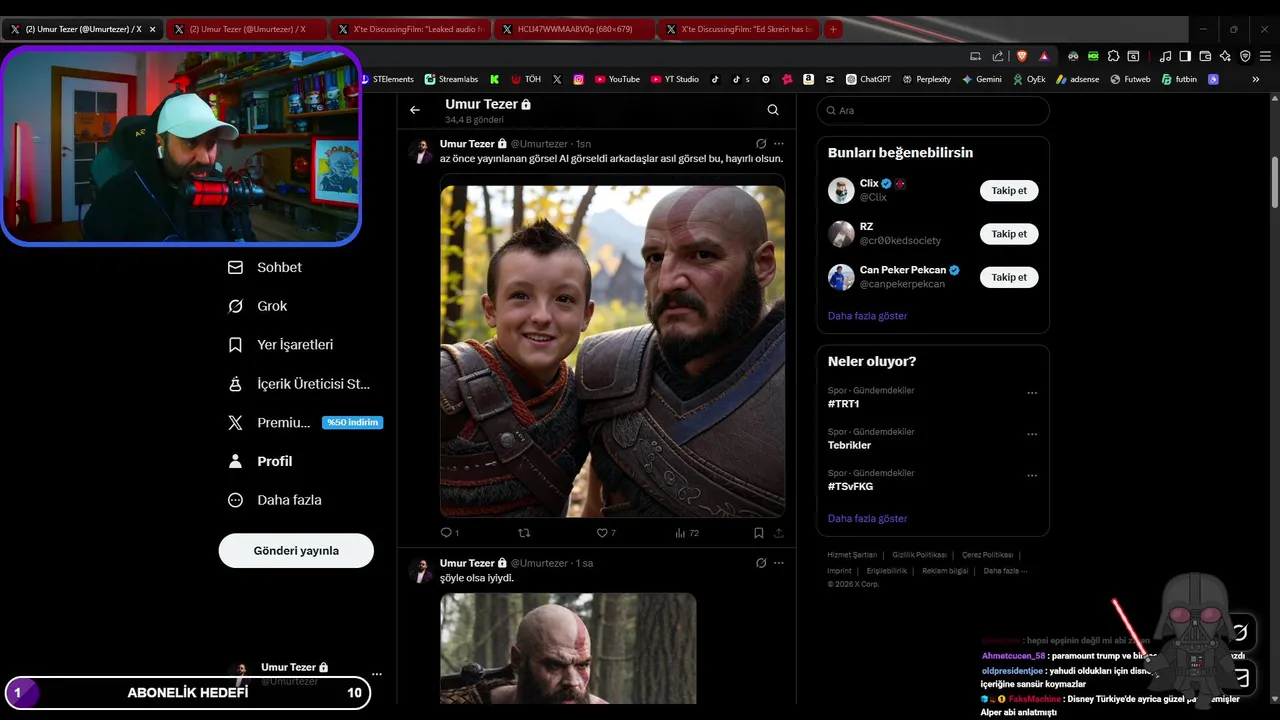Open more options on 1sn post
This screenshot has height=720, width=1280.
(x=779, y=144)
